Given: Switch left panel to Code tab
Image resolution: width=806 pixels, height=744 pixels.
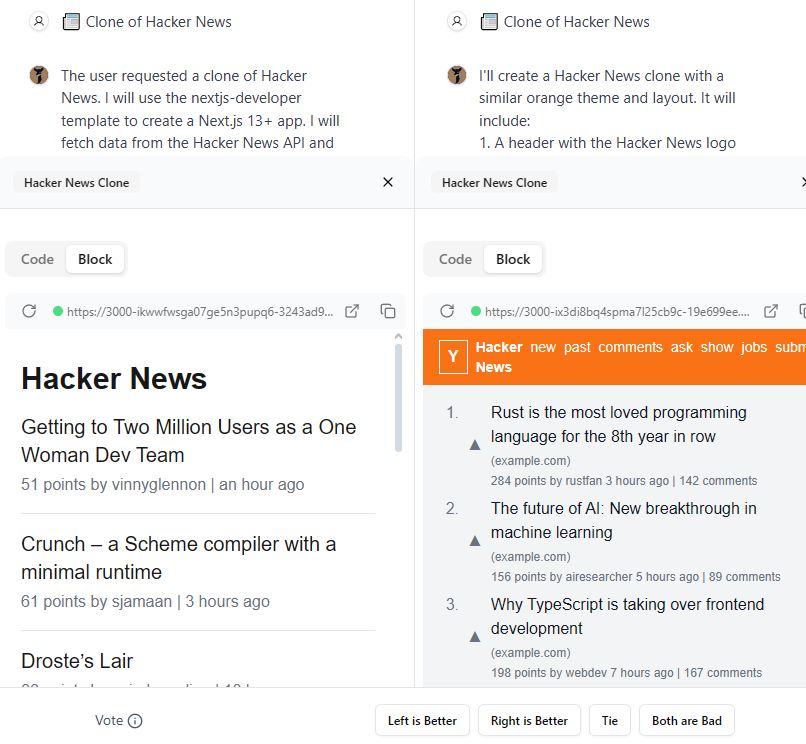Looking at the screenshot, I should [x=37, y=259].
